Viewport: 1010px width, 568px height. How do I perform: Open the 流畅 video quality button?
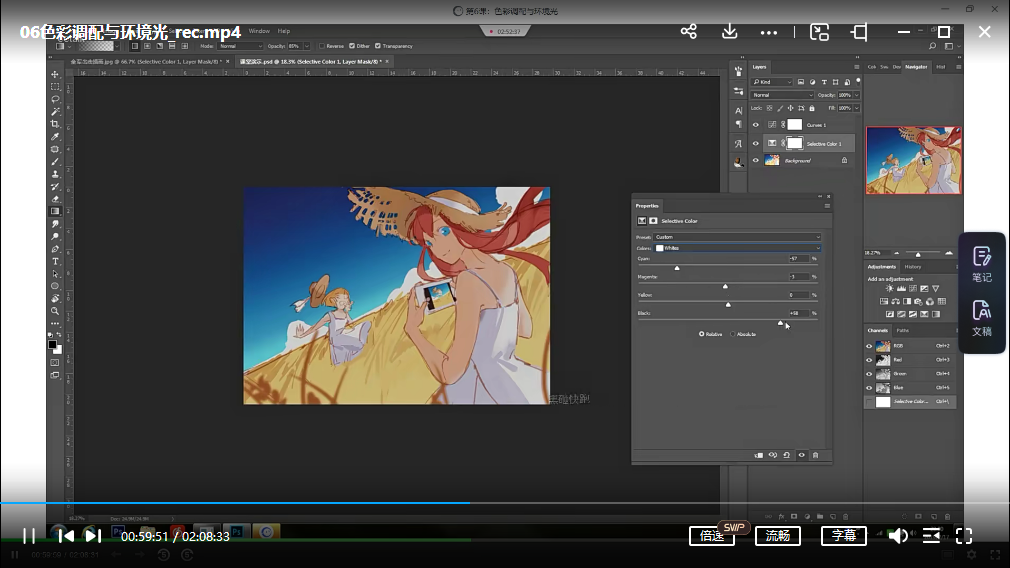point(777,536)
